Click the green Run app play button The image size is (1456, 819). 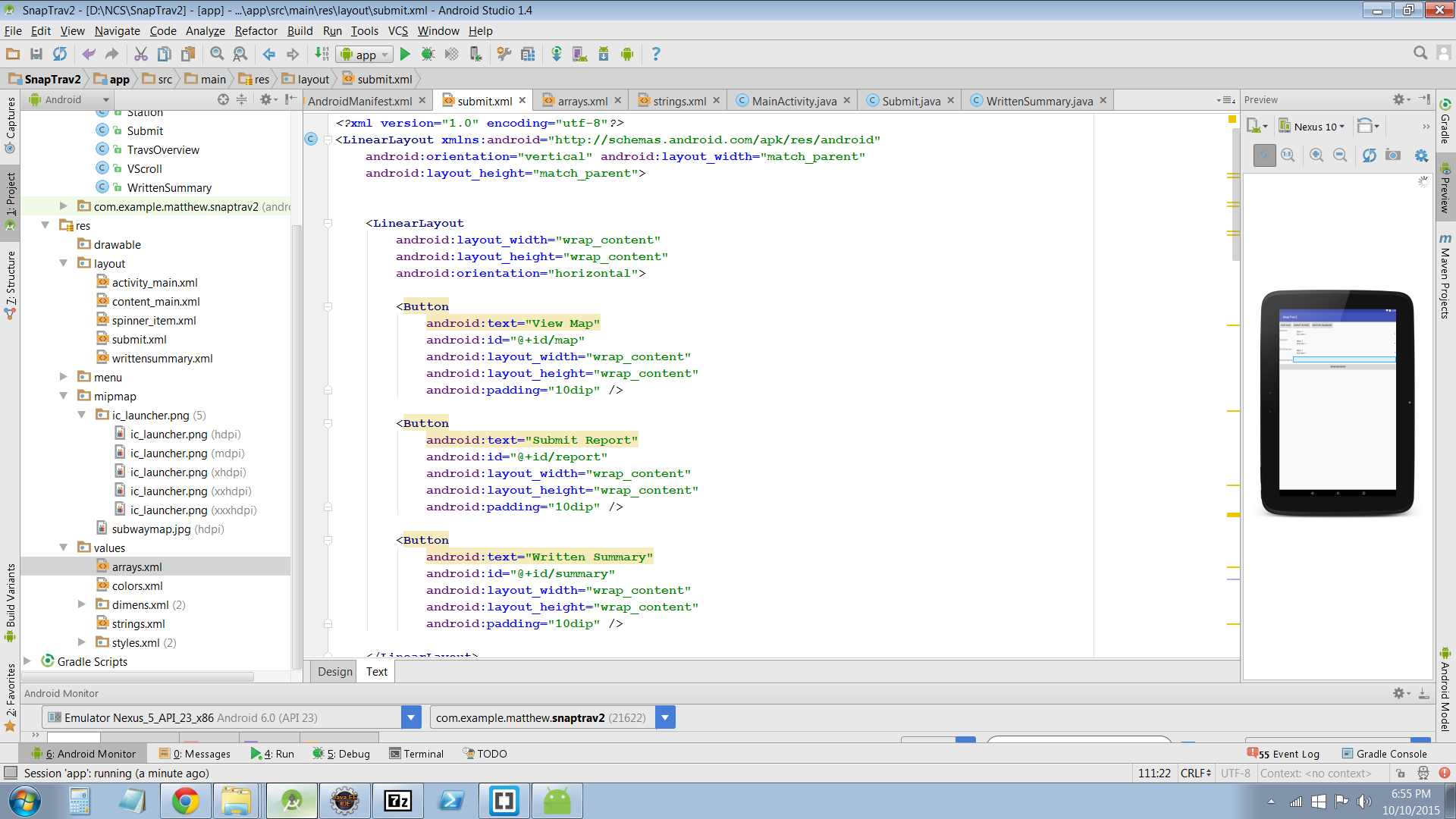[405, 54]
